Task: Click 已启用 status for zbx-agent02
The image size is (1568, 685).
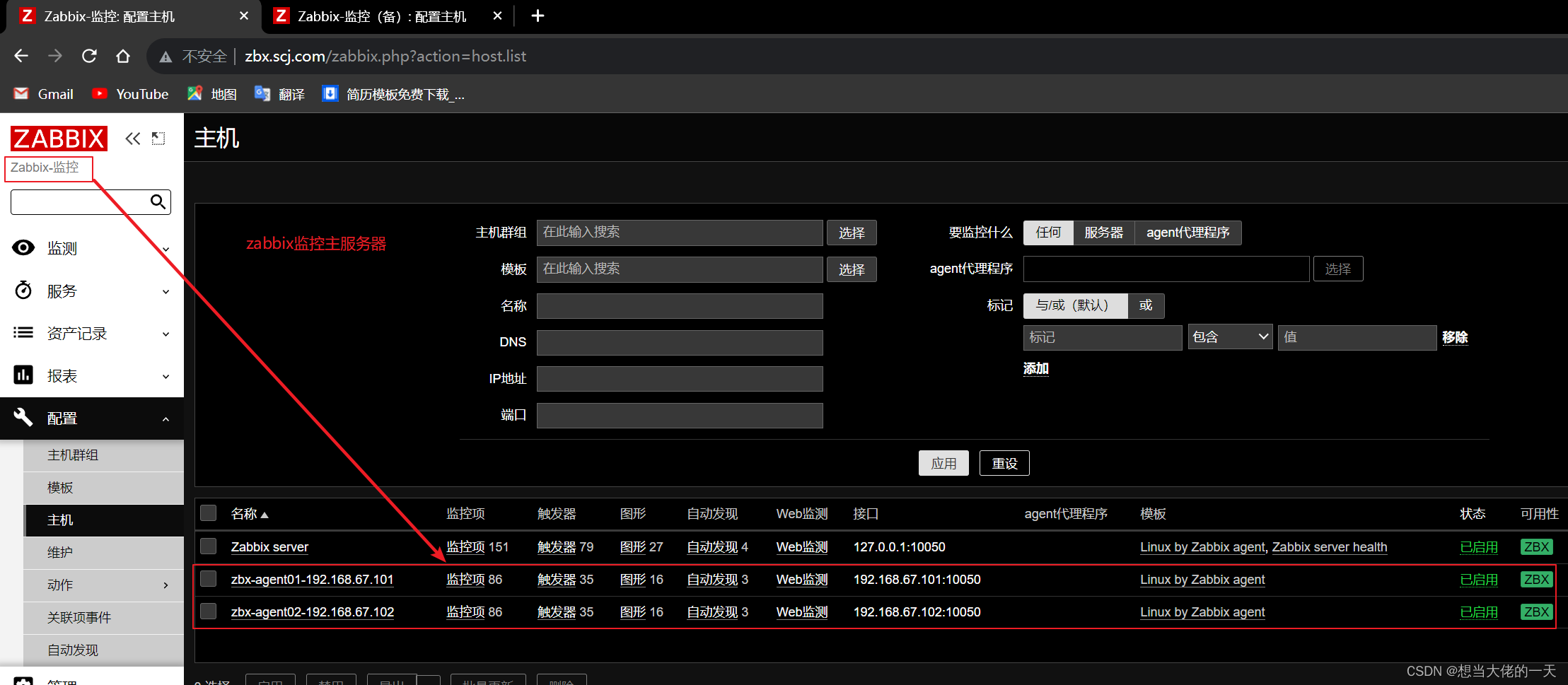Action: pos(1479,612)
